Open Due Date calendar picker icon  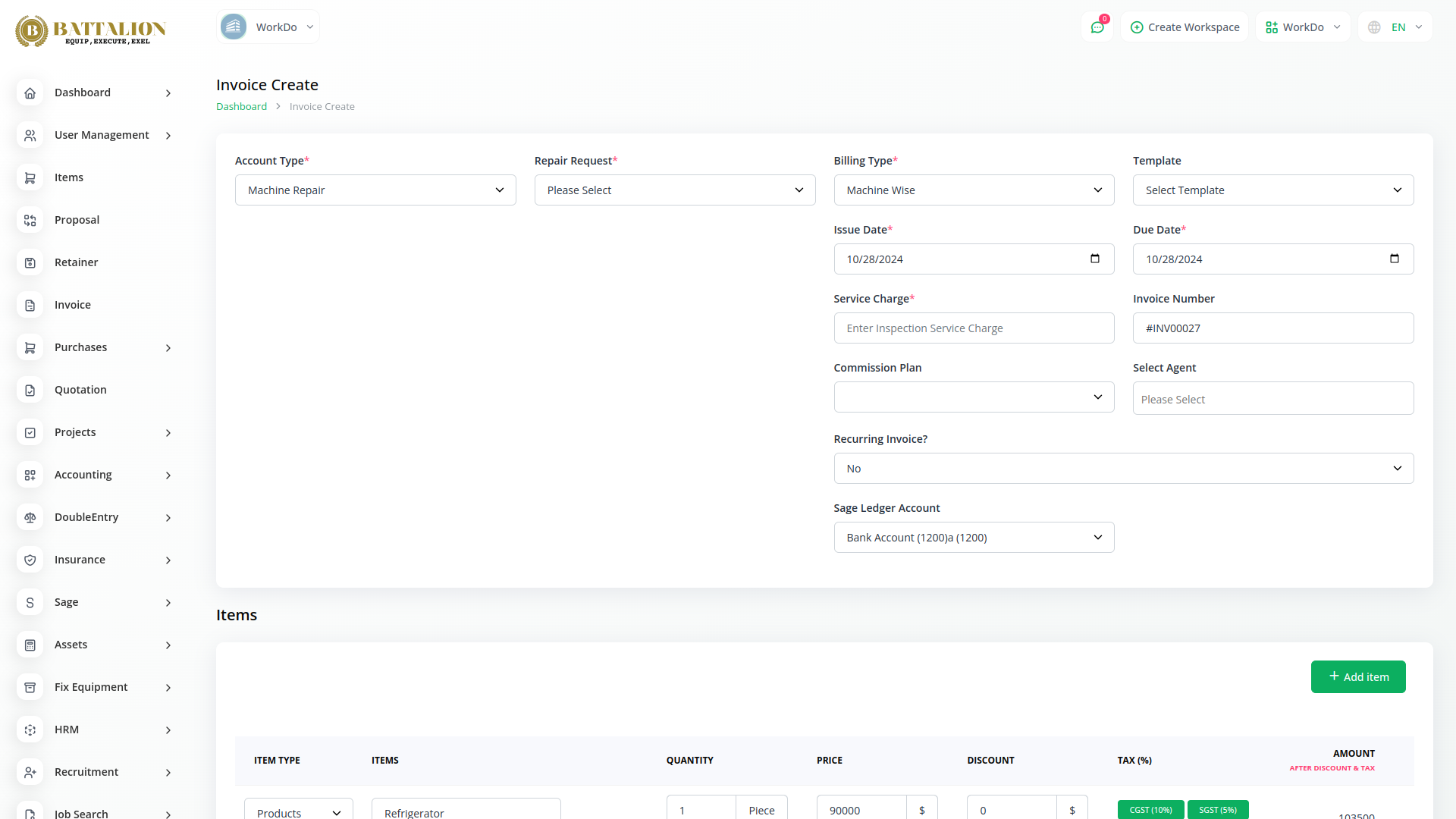tap(1394, 259)
